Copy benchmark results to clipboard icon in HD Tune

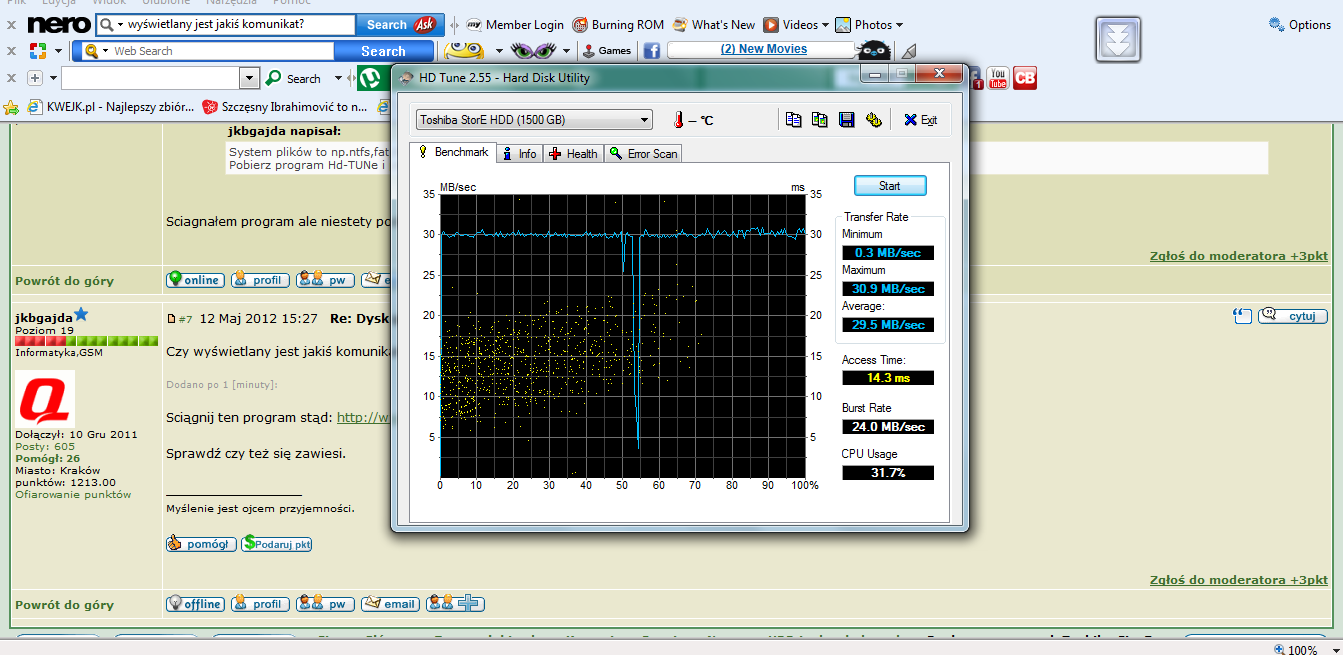794,120
